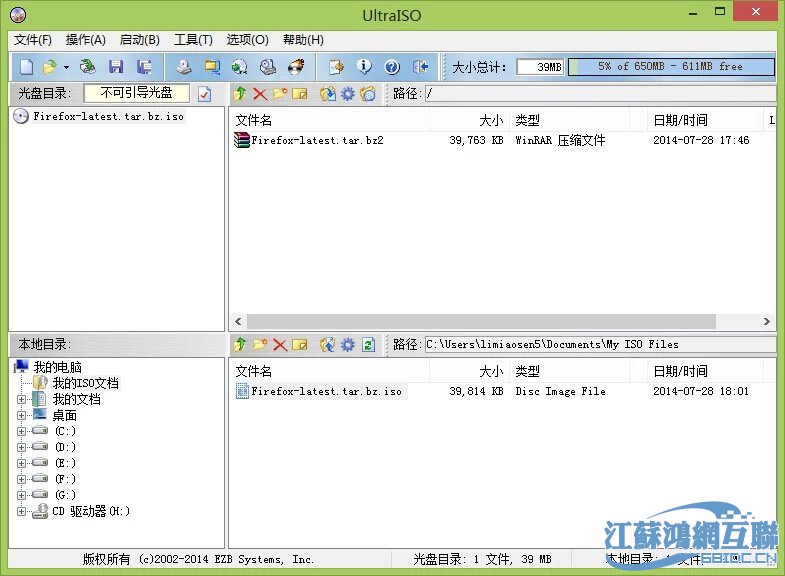Expand the 桌面 tree node
The height and width of the screenshot is (576, 785).
click(x=21, y=415)
